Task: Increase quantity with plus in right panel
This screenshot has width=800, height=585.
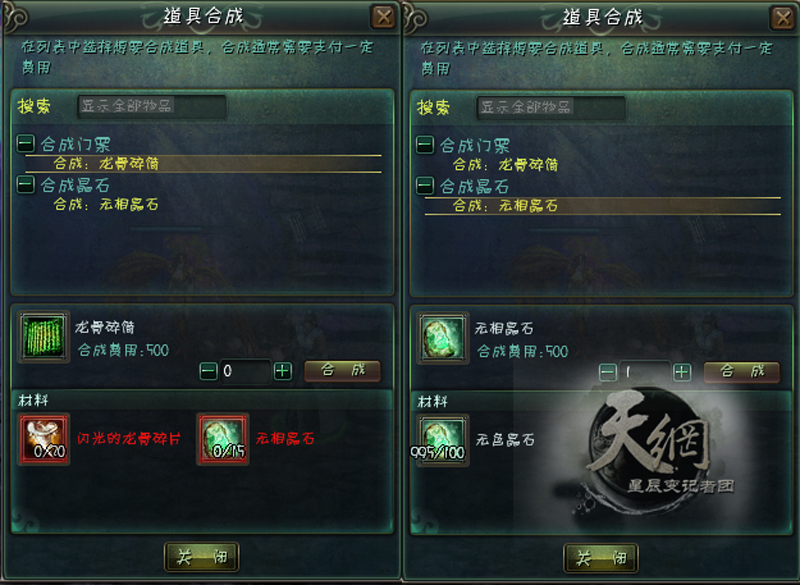Action: point(682,372)
